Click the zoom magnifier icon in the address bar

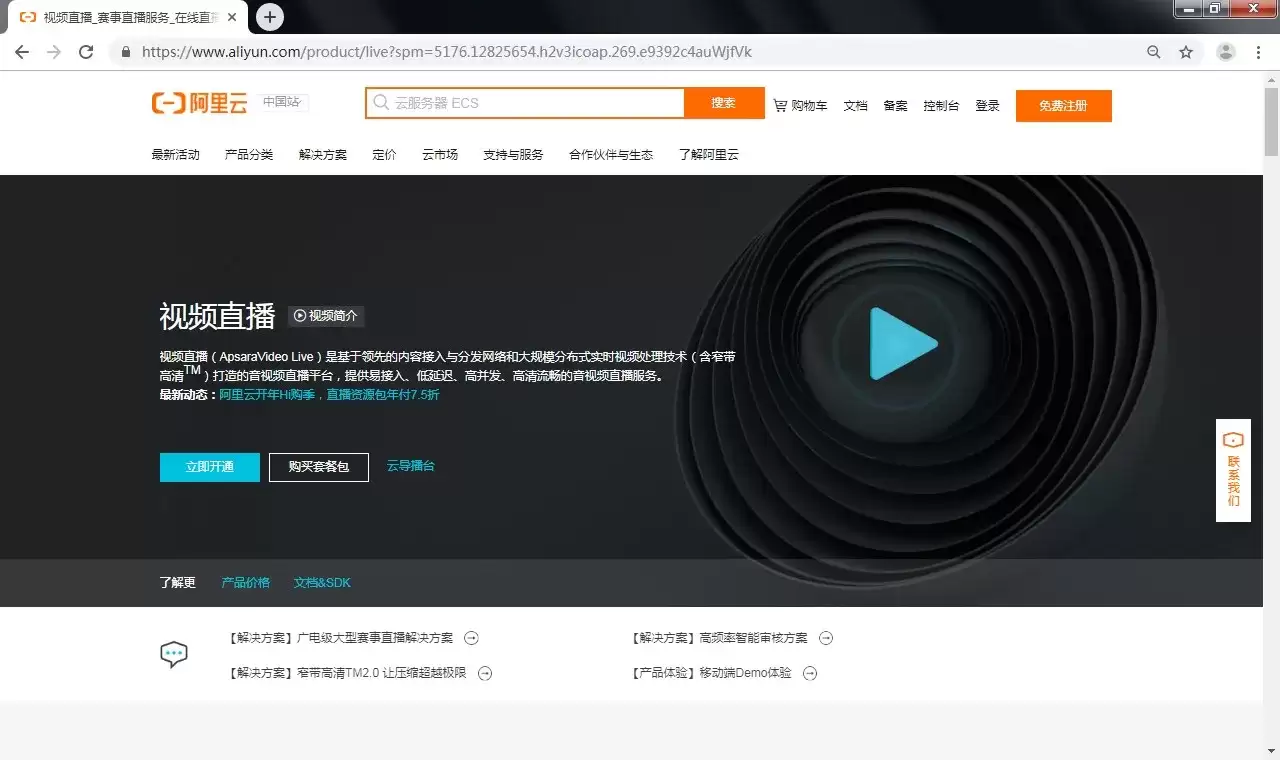pos(1154,52)
